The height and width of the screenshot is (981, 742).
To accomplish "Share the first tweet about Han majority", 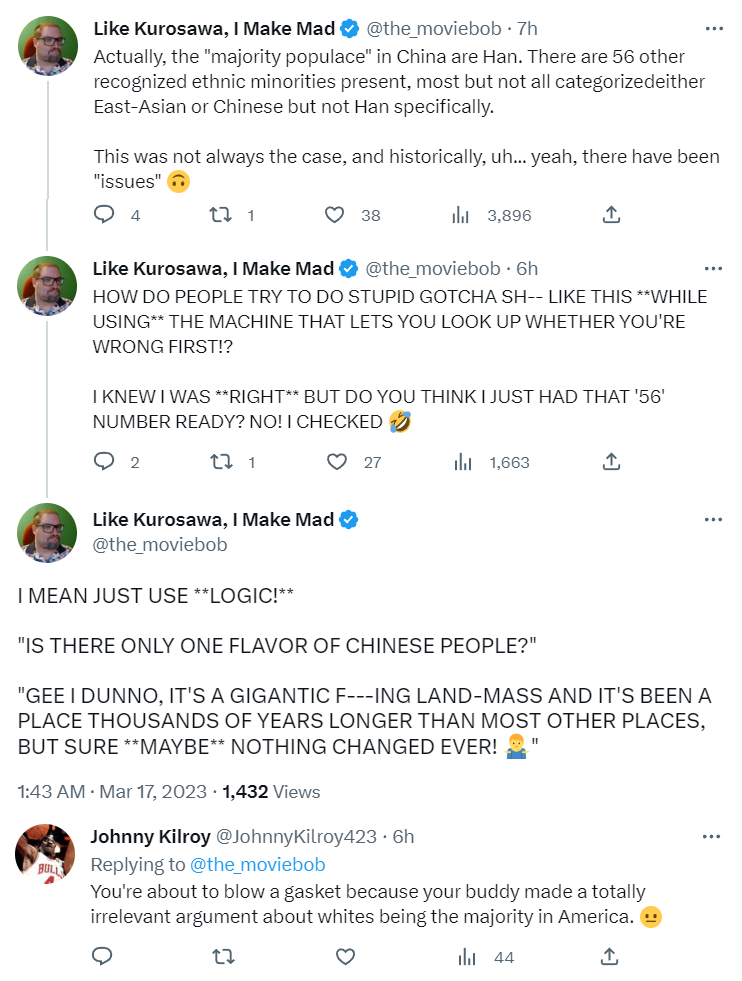I will click(611, 215).
